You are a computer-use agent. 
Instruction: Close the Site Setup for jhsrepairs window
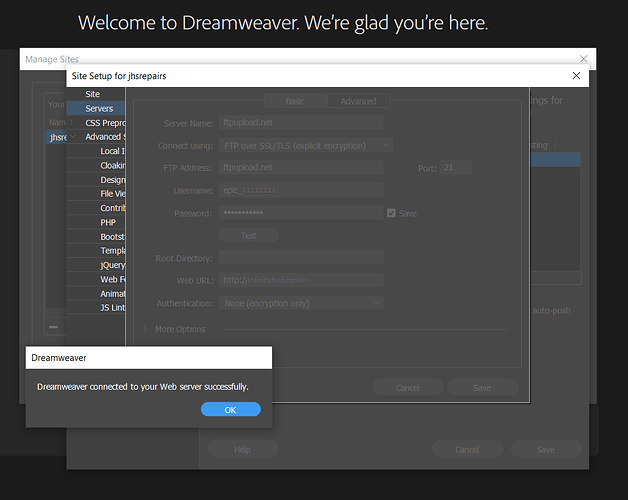[576, 76]
